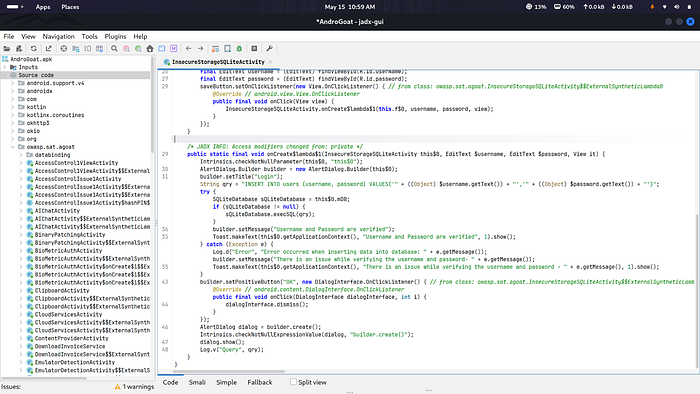Select ContentProviderActivity in the tree
The width and height of the screenshot is (700, 394).
(x=71, y=338)
